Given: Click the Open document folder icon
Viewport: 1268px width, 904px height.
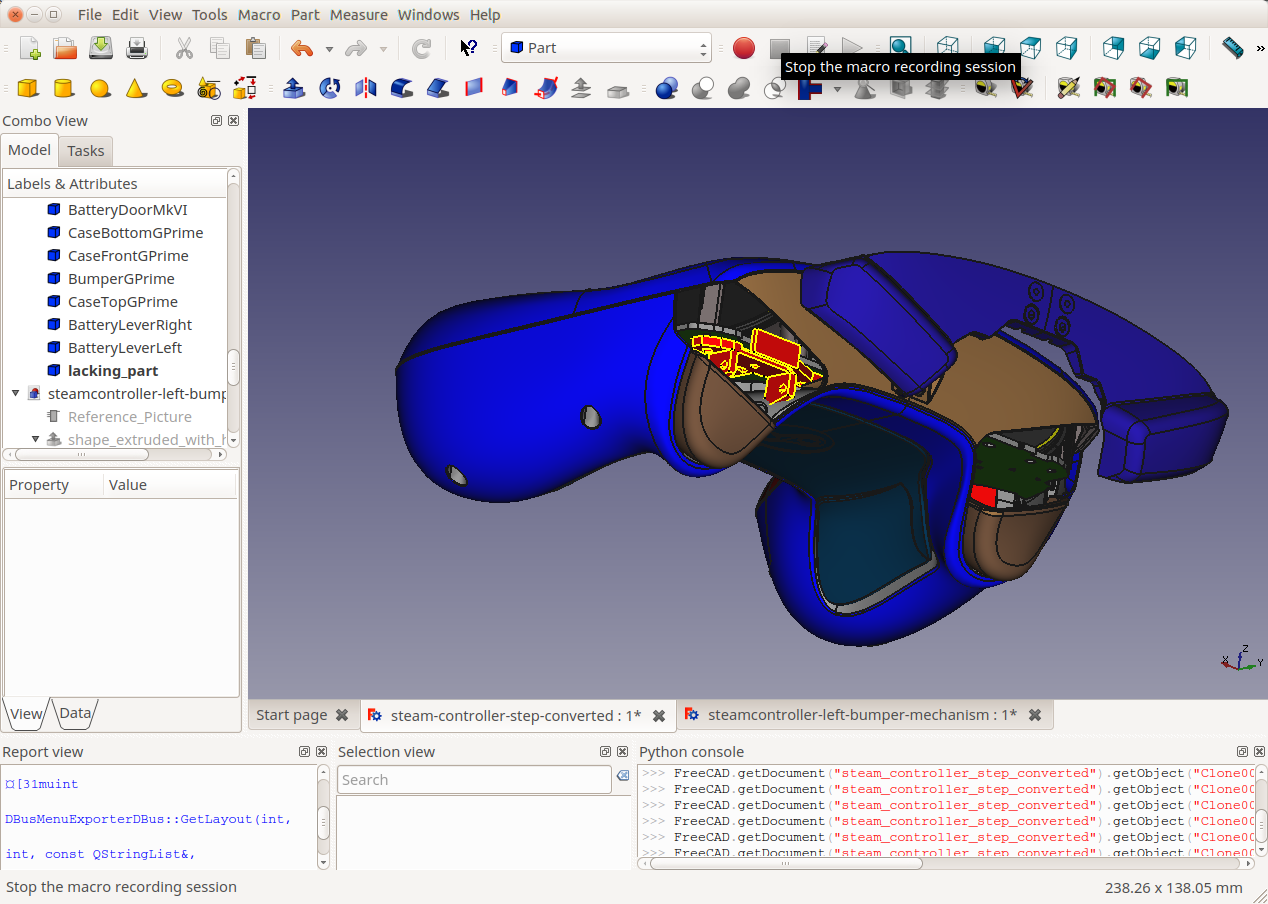Looking at the screenshot, I should (x=65, y=48).
